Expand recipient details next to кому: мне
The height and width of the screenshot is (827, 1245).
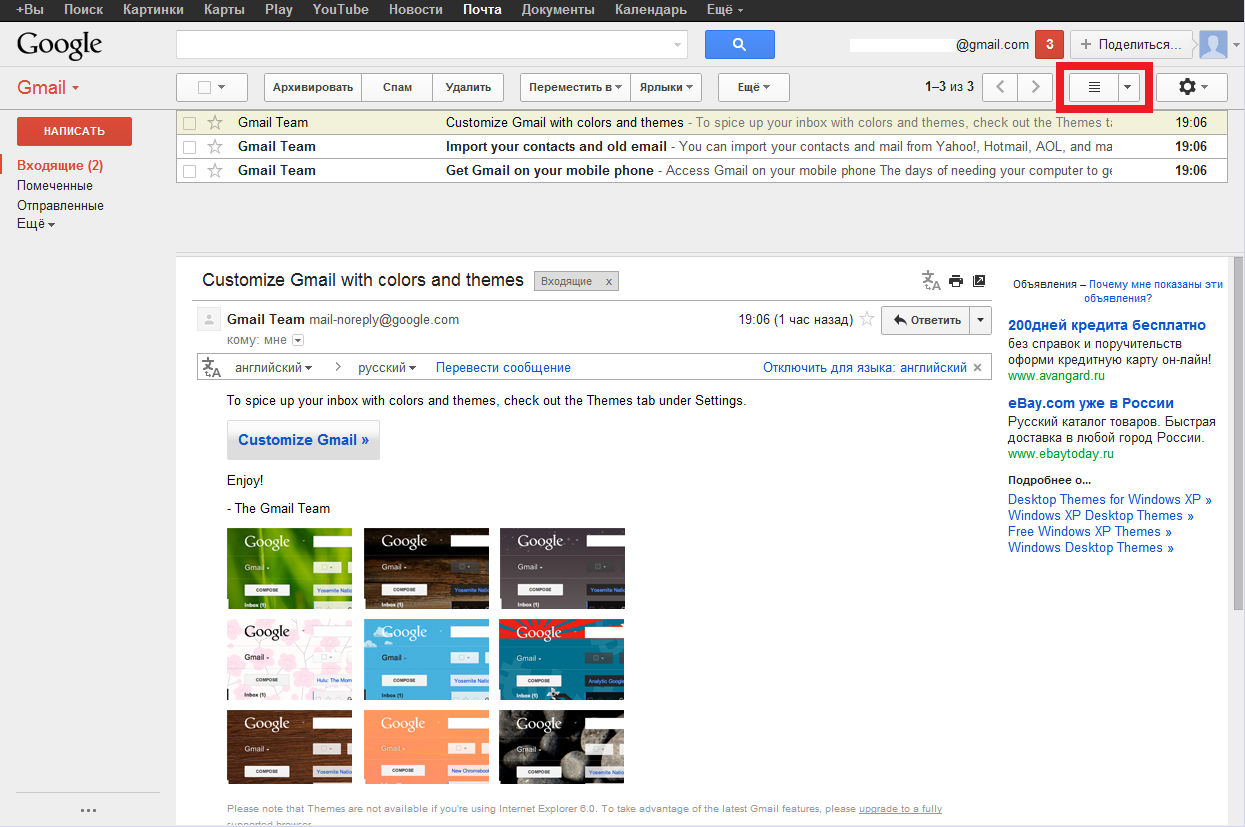[x=297, y=341]
